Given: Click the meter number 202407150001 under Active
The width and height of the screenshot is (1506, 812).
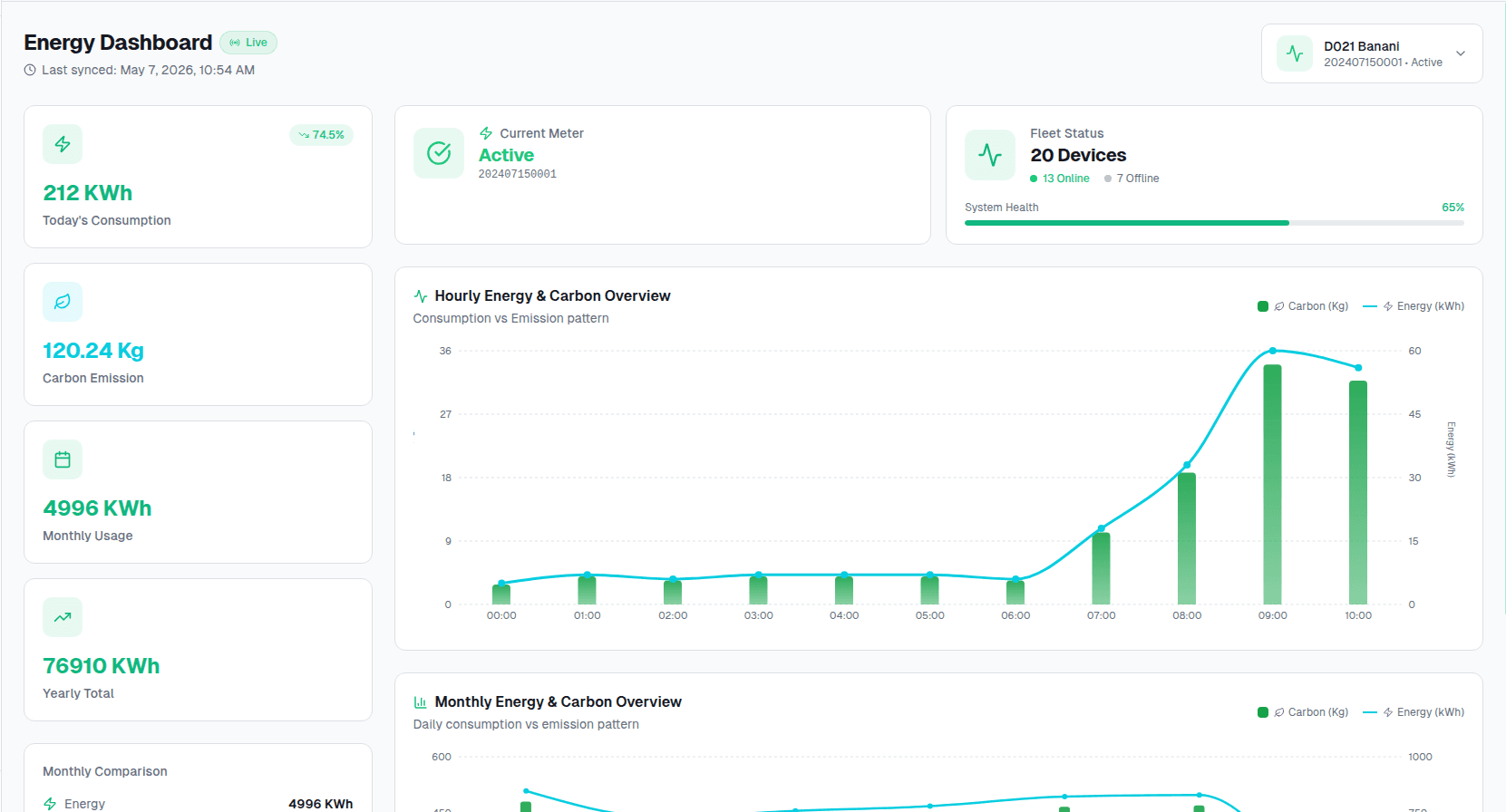Looking at the screenshot, I should [518, 174].
